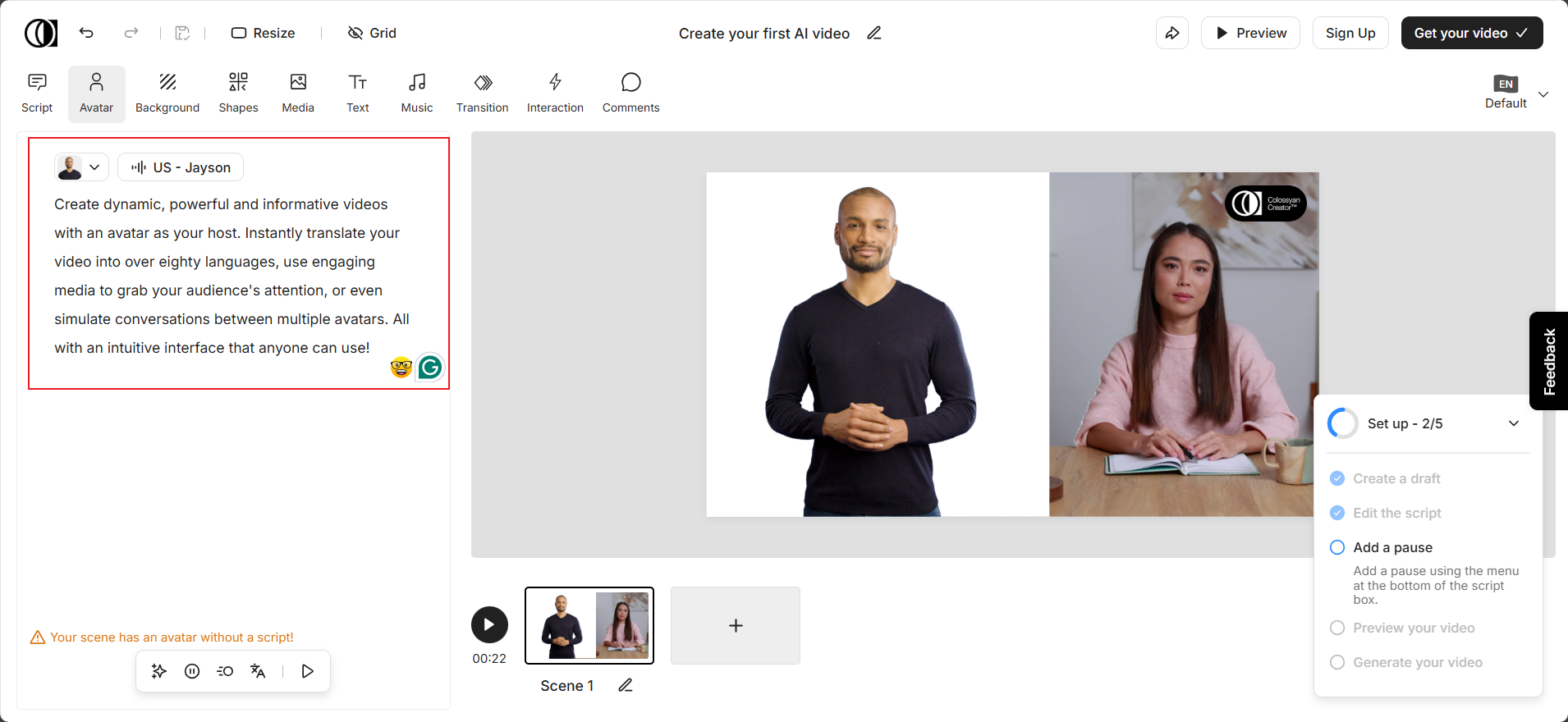This screenshot has width=1568, height=722.
Task: Open the Text tab
Action: 358,94
